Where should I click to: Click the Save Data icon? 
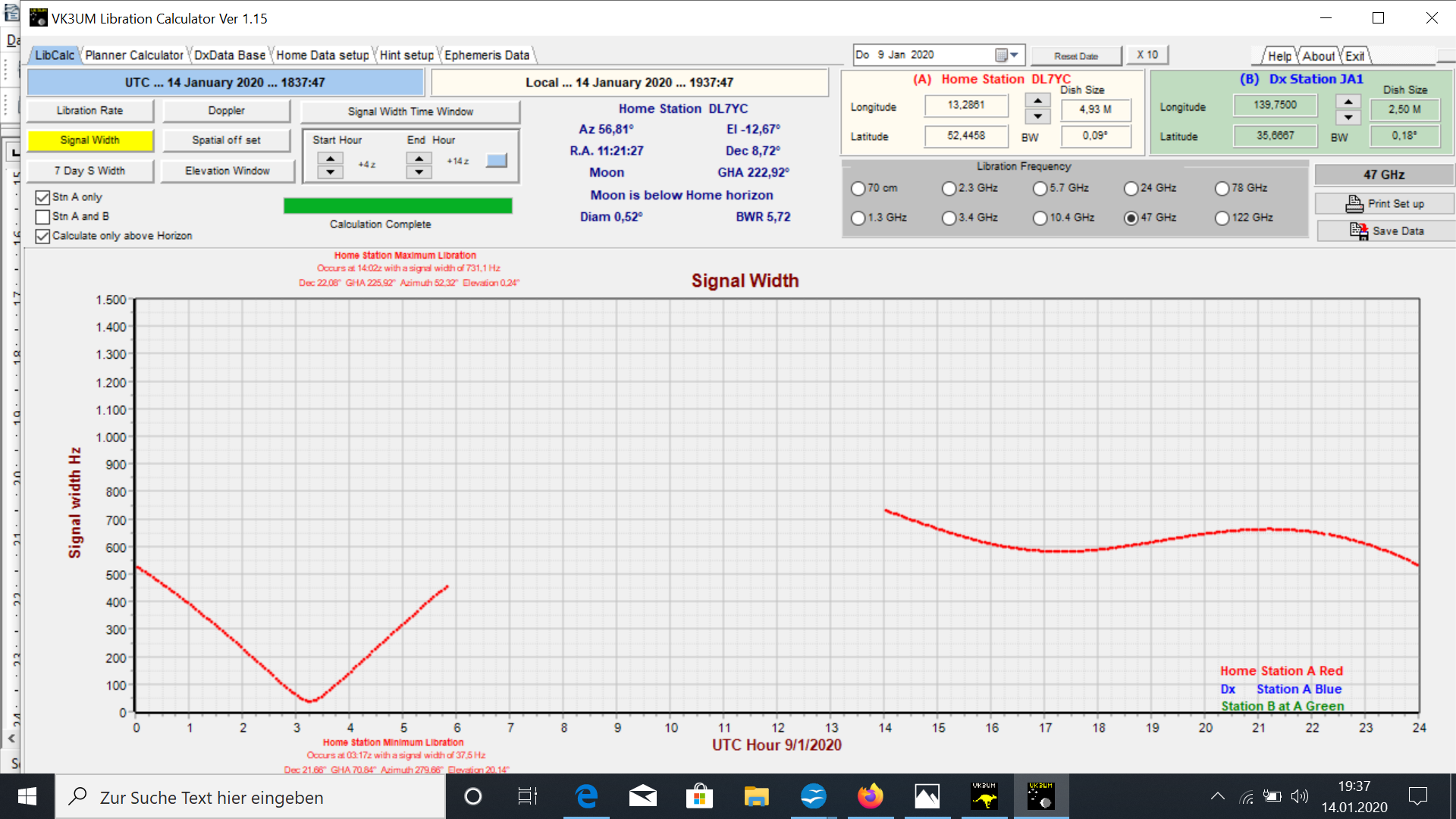coord(1358,231)
